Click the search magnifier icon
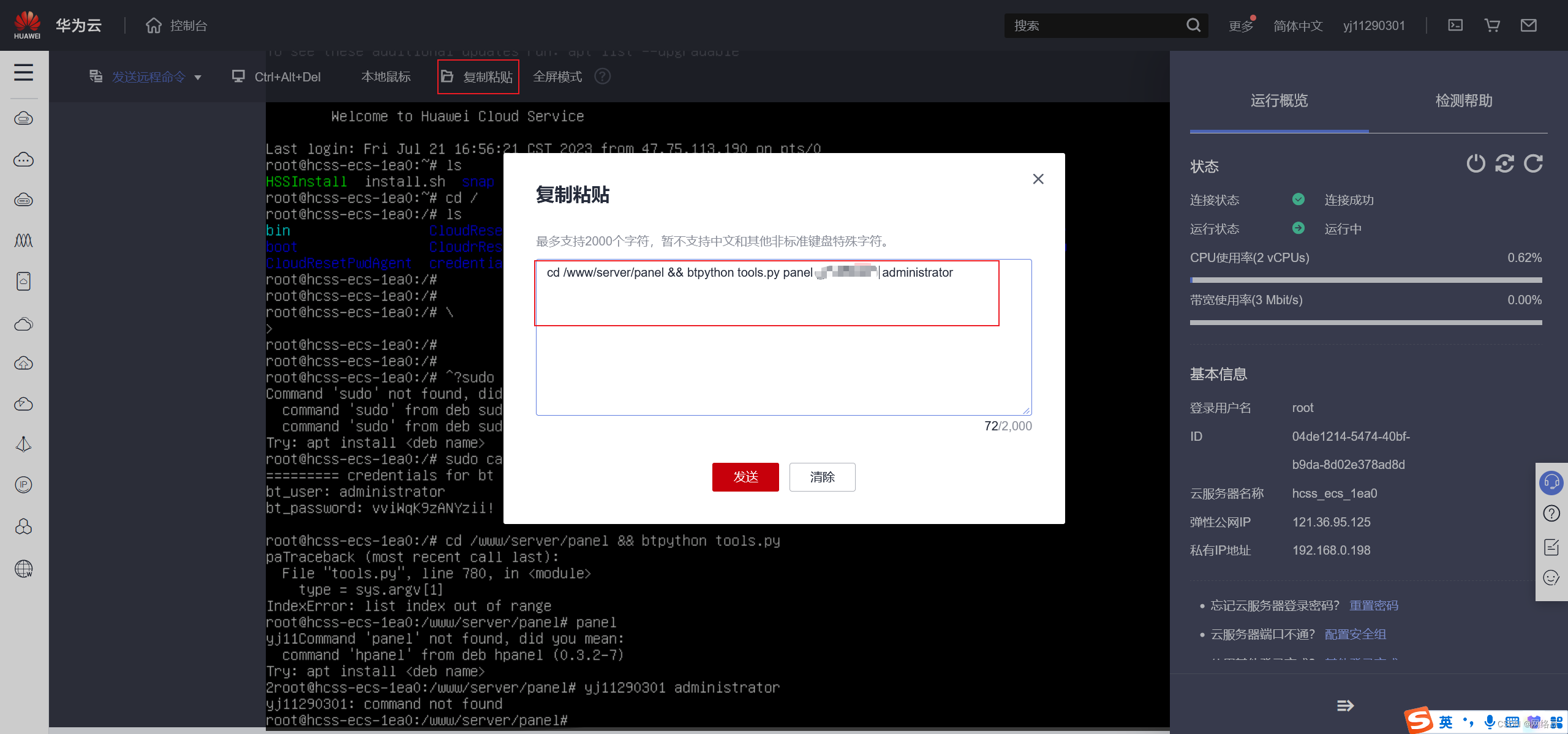 (x=1193, y=25)
